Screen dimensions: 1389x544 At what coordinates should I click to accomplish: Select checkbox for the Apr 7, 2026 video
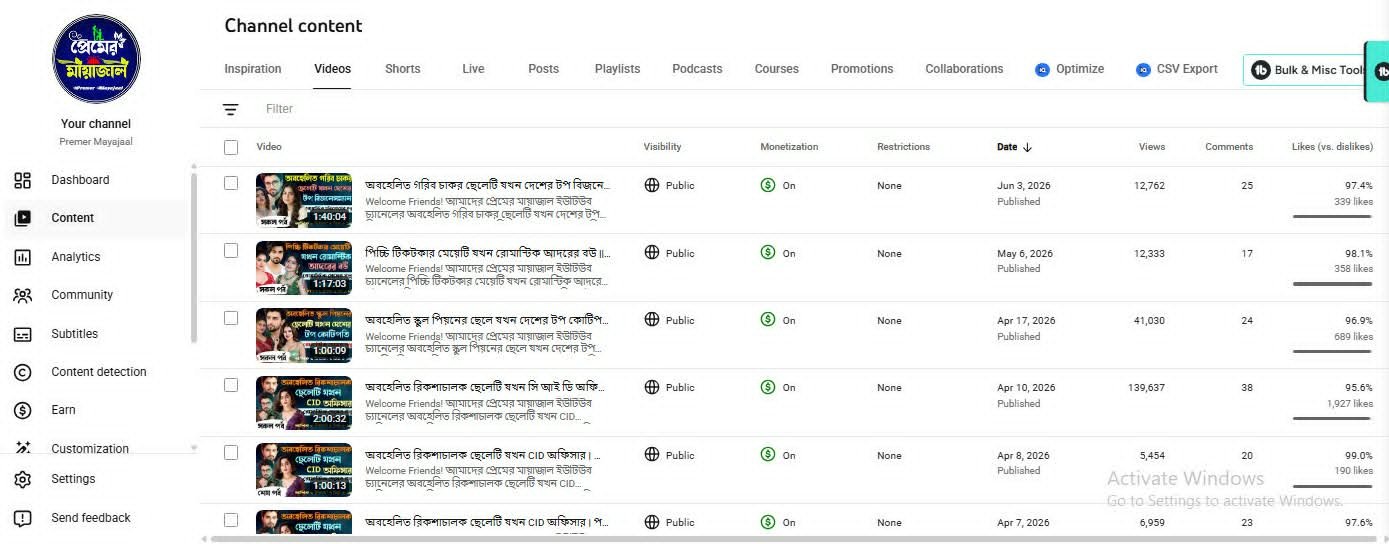click(x=231, y=520)
